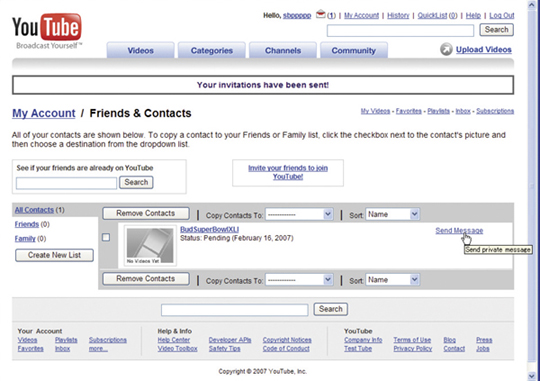Open the footer Contact link
540x381 pixels.
coord(454,349)
